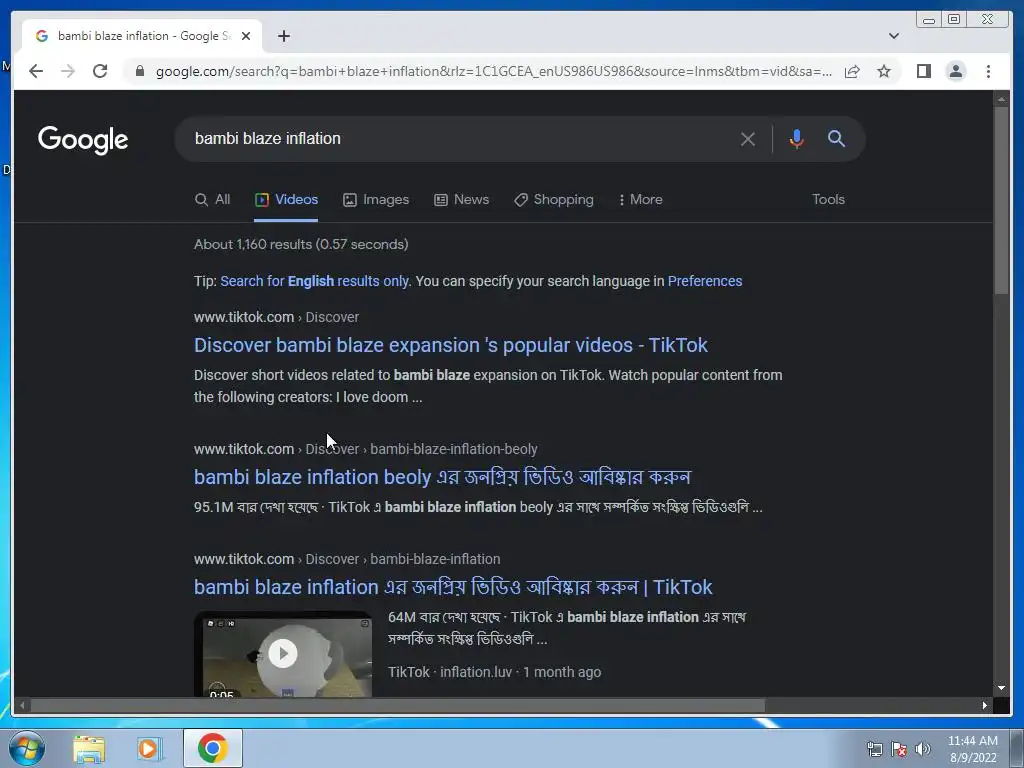Image resolution: width=1024 pixels, height=768 pixels.
Task: Open volume speaker tray icon
Action: (x=923, y=749)
